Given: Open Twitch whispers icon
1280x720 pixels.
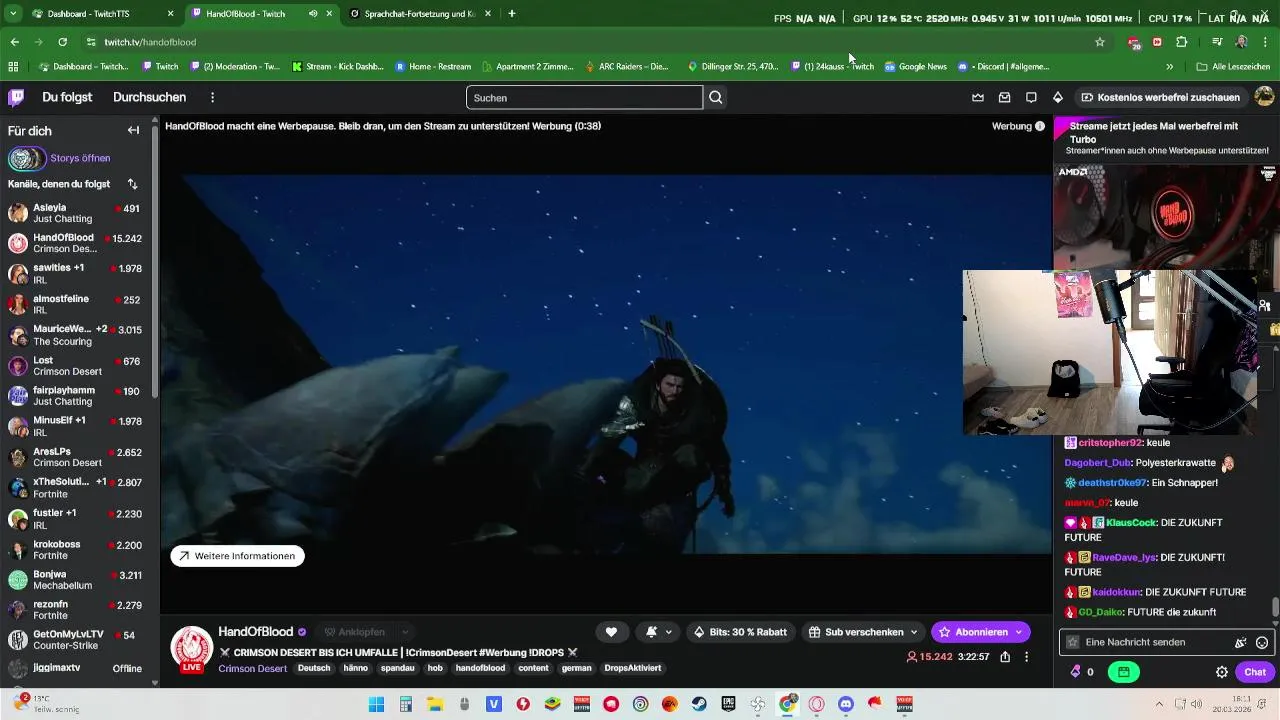Looking at the screenshot, I should tap(1031, 97).
